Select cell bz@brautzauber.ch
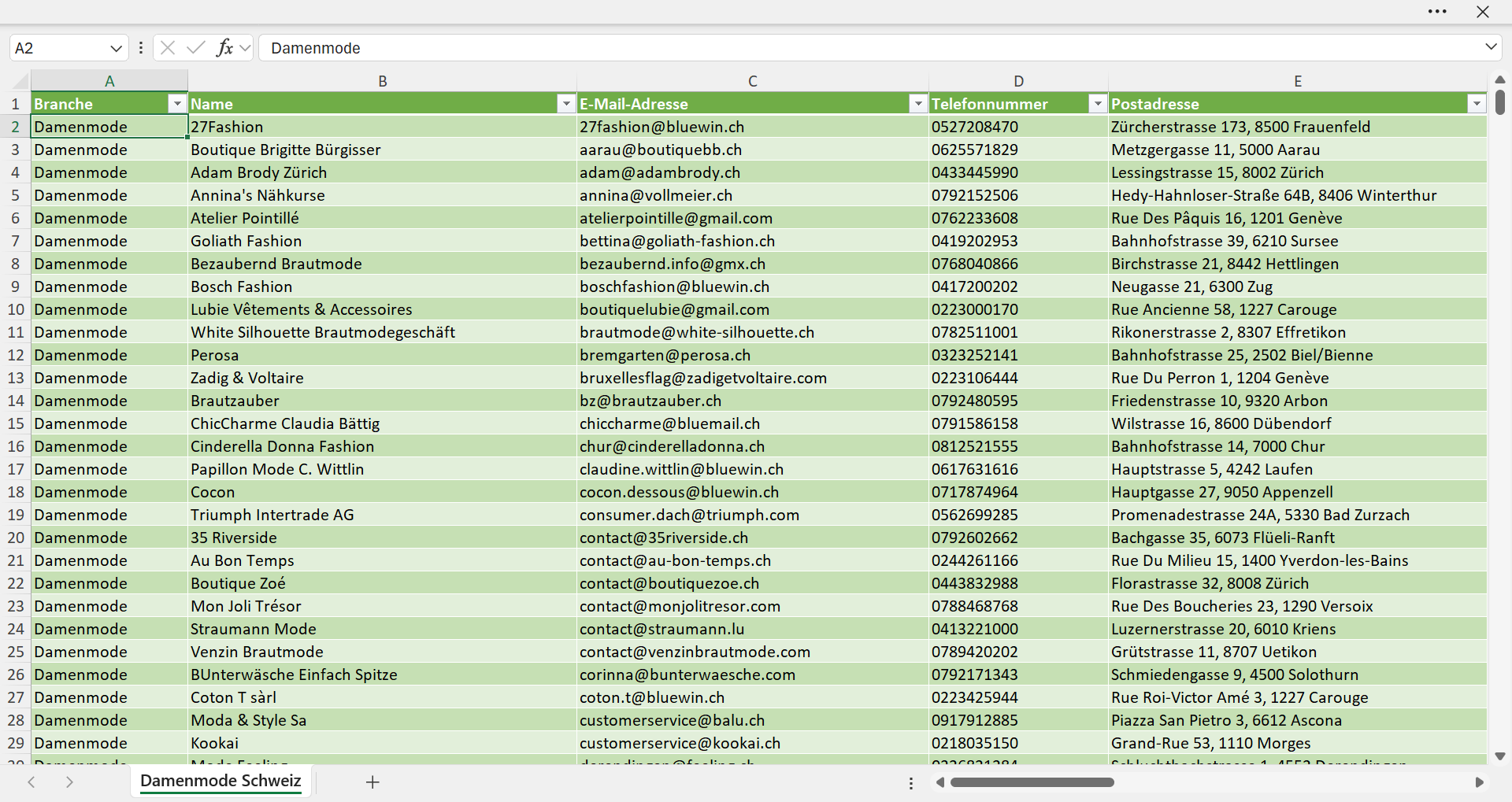Viewport: 1512px width, 802px height. coord(753,401)
